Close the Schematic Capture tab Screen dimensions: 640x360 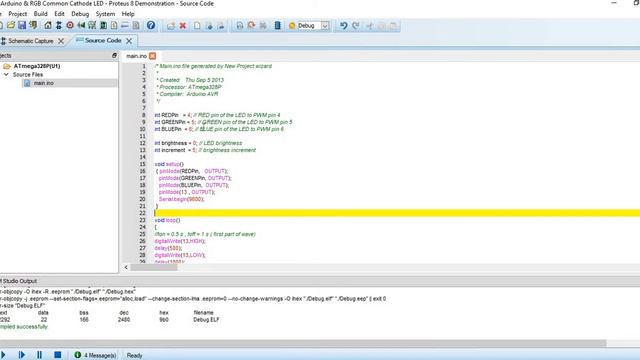[x=61, y=41]
